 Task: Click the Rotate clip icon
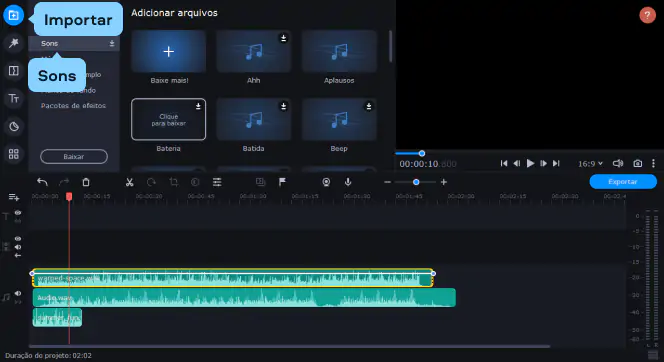click(151, 182)
